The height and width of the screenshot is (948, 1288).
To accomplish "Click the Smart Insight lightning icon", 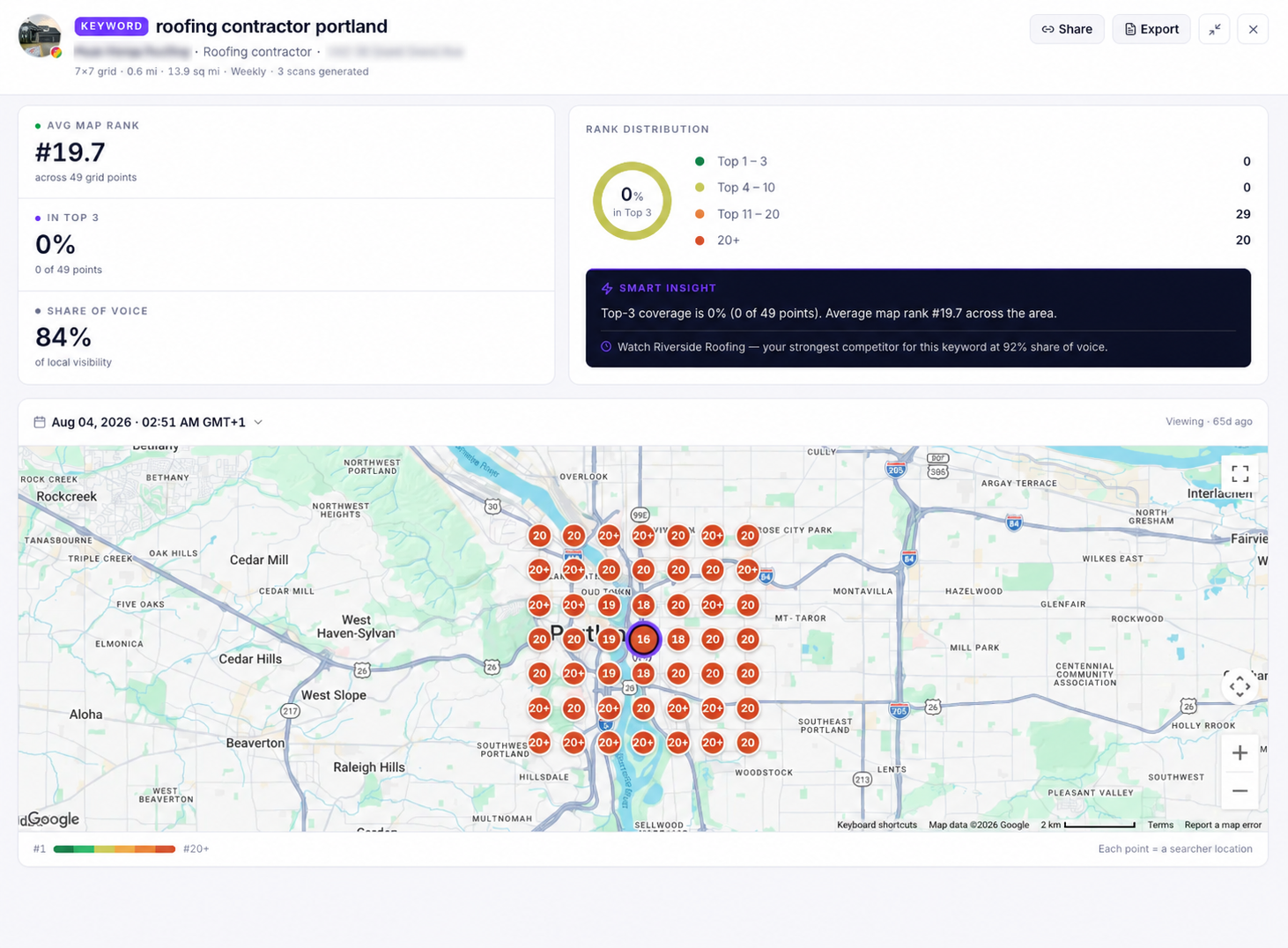I will 607,288.
